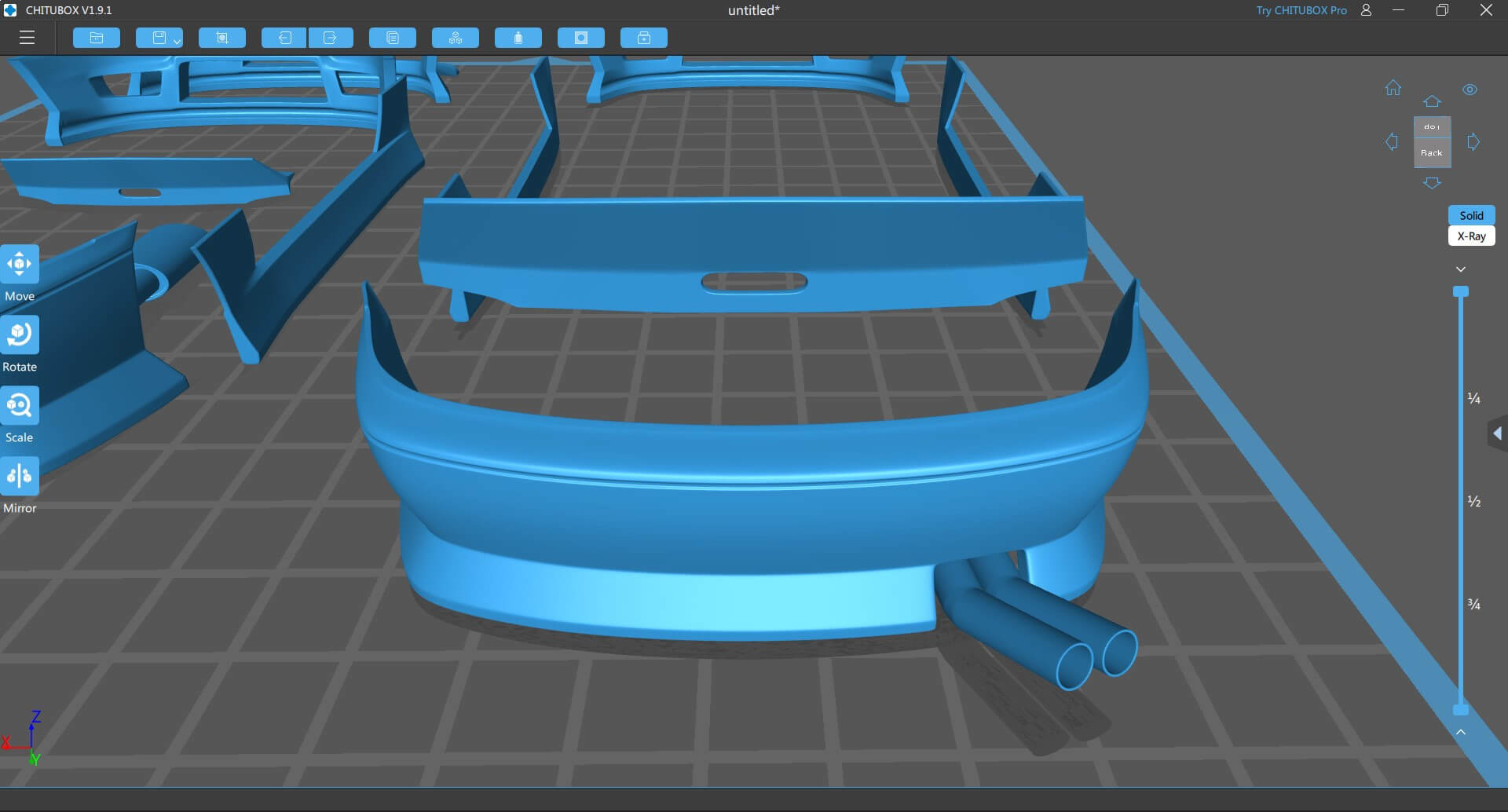Expand the right side panel arrow
The height and width of the screenshot is (812, 1508).
point(1498,433)
